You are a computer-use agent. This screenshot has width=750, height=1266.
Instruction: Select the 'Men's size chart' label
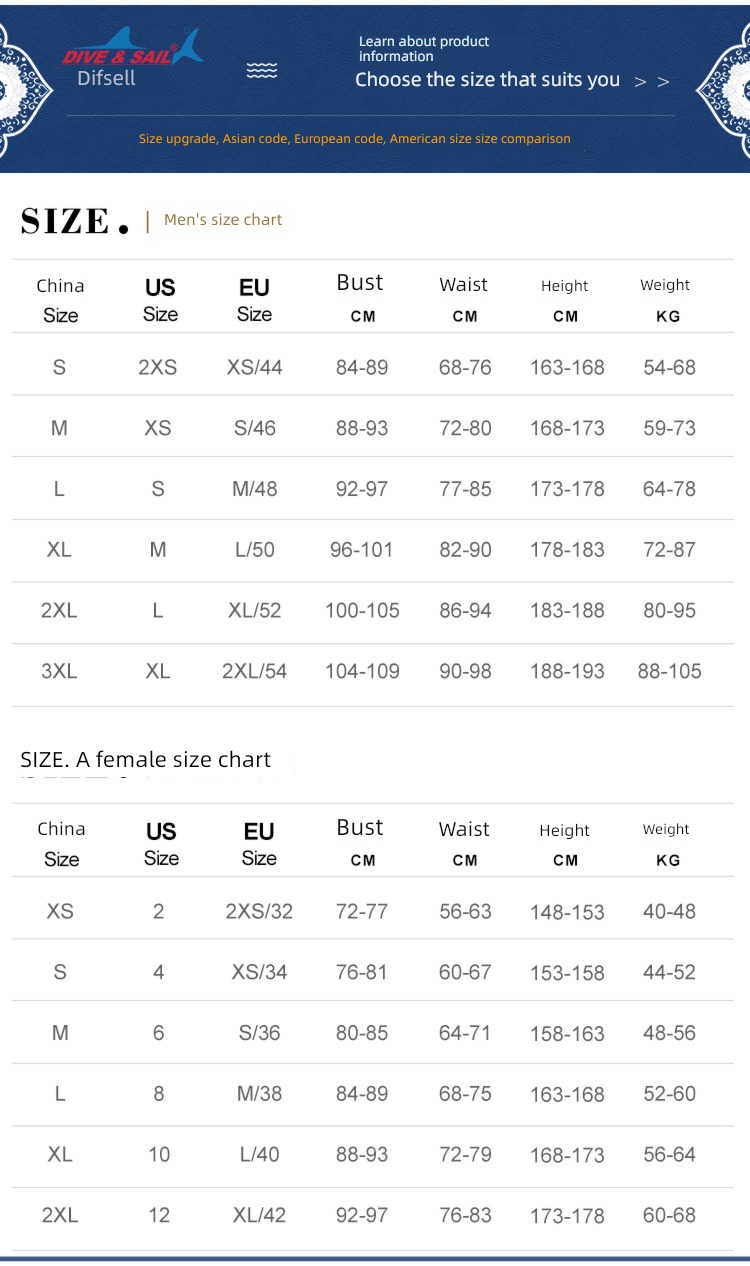[x=223, y=220]
